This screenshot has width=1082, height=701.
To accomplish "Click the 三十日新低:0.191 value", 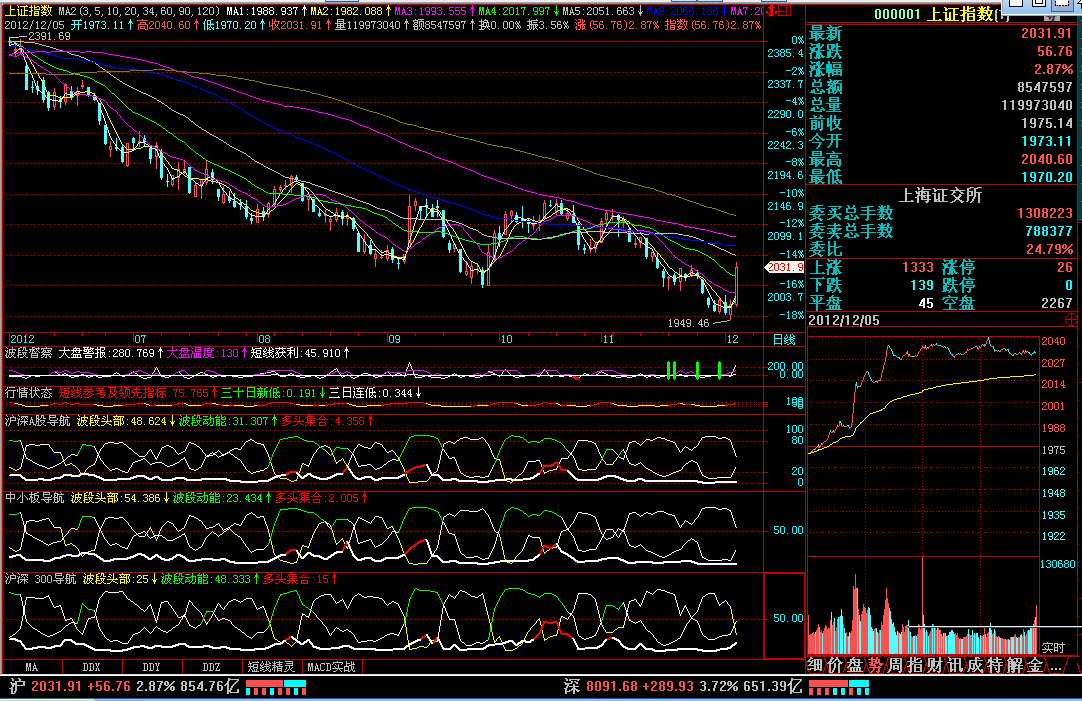I will click(x=273, y=393).
